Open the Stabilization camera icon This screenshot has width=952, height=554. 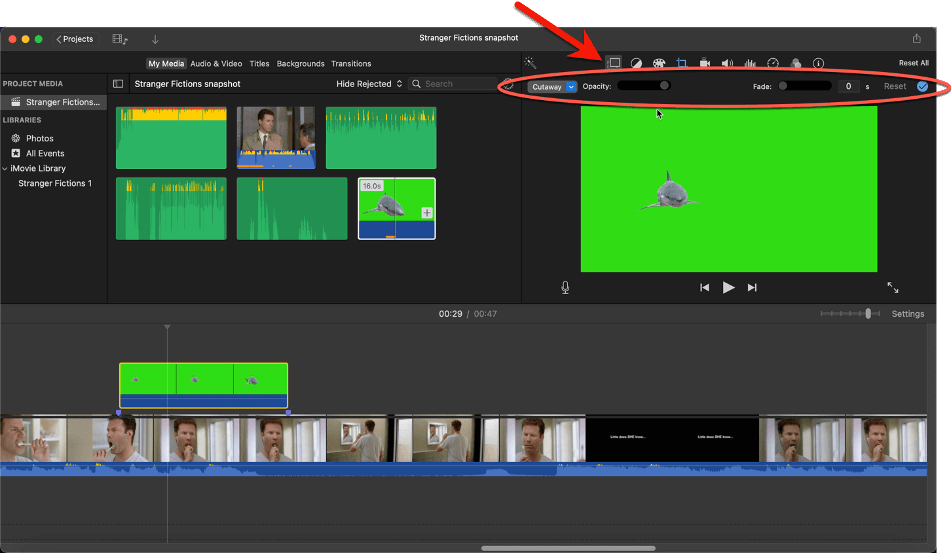[x=704, y=63]
